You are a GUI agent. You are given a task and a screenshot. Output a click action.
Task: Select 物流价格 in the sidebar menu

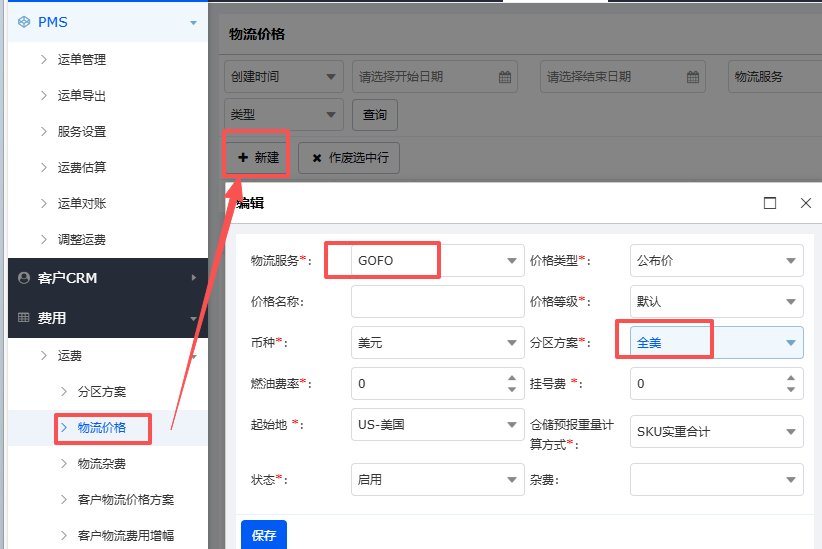pos(102,428)
